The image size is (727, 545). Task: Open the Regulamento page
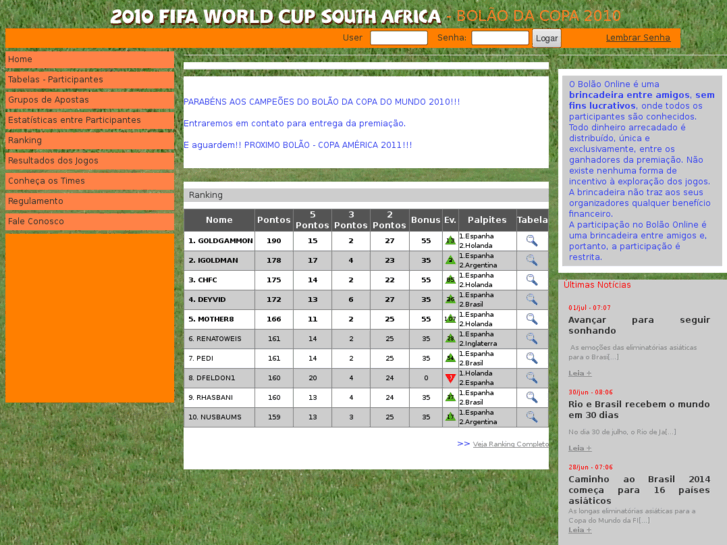click(89, 201)
